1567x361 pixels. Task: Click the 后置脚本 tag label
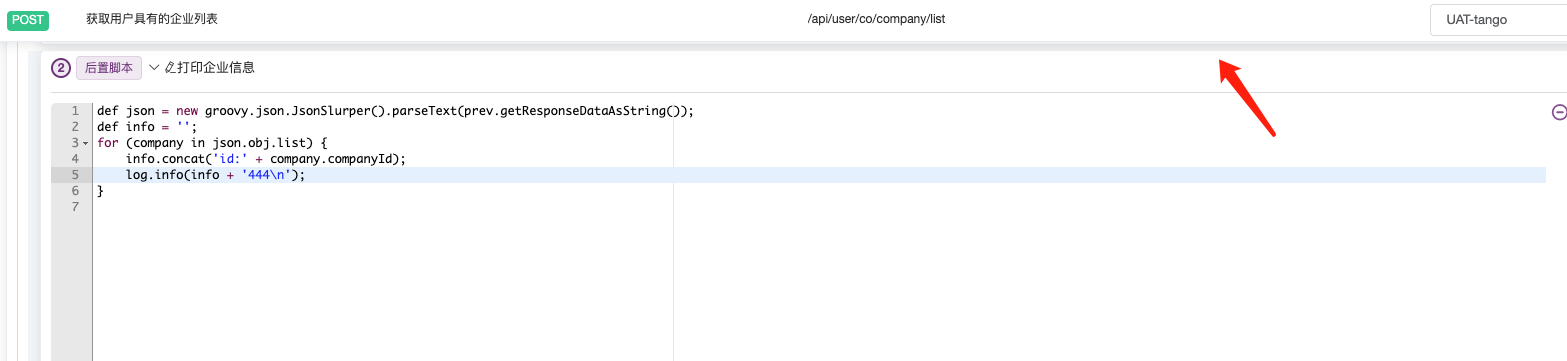109,68
